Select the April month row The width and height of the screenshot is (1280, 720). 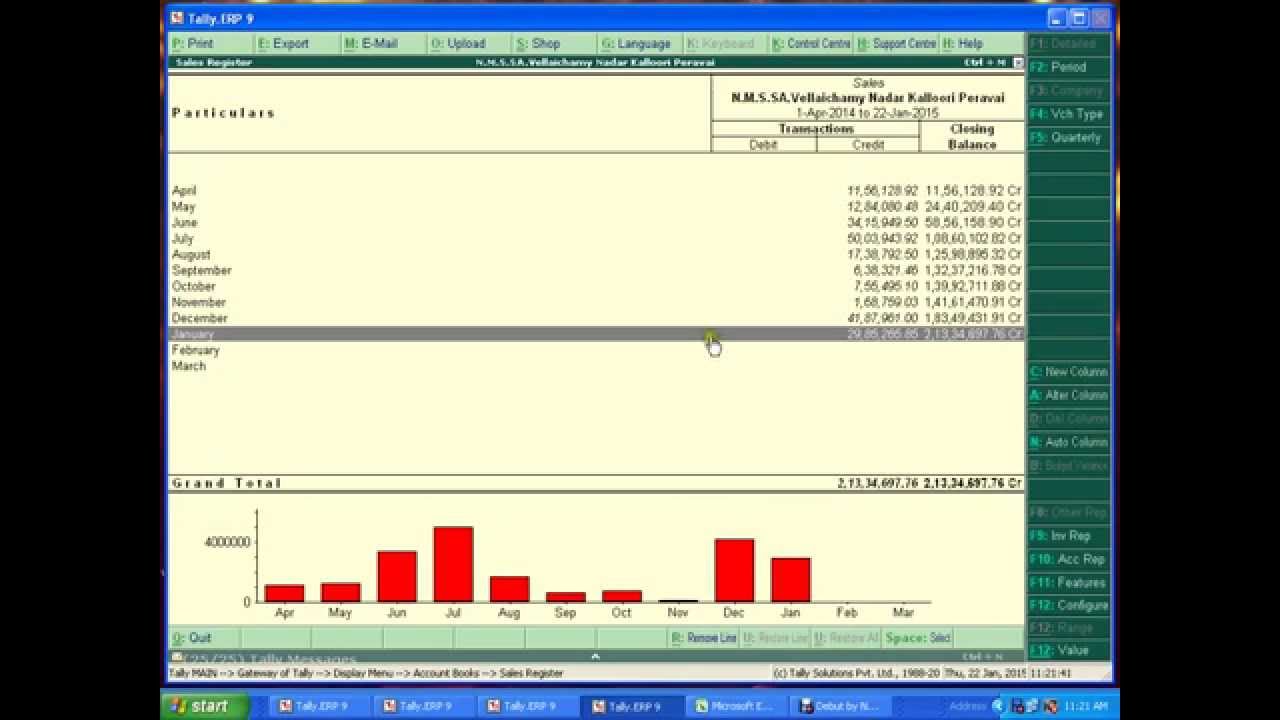596,190
